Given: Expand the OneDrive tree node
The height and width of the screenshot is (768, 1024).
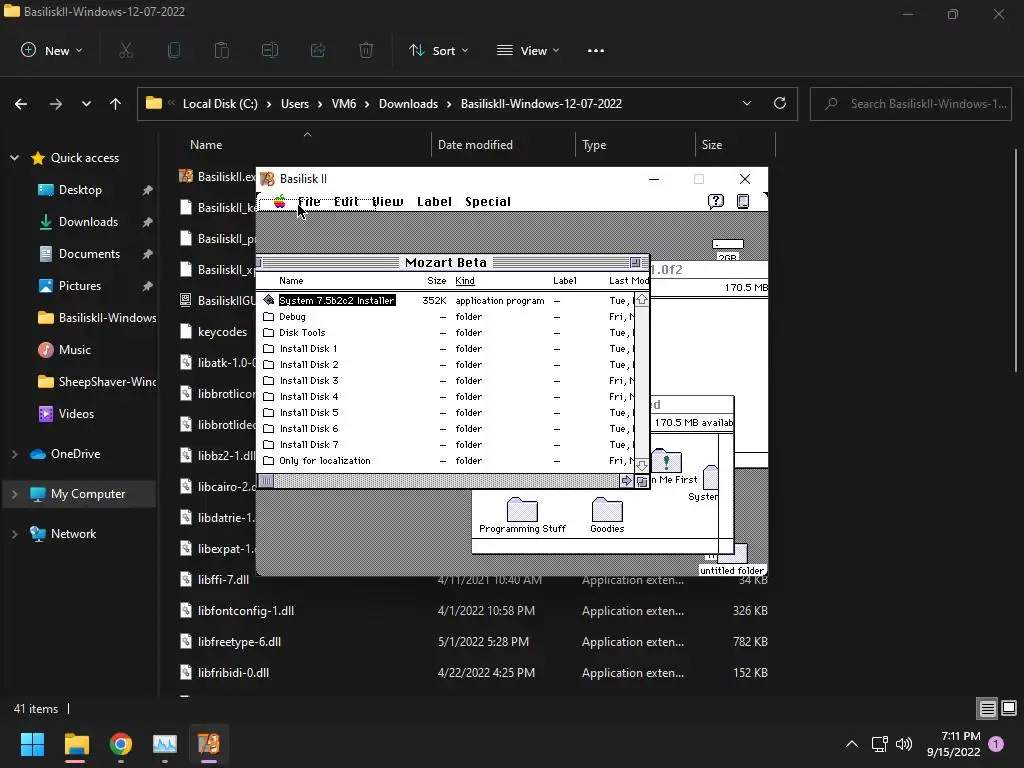Looking at the screenshot, I should coord(14,454).
